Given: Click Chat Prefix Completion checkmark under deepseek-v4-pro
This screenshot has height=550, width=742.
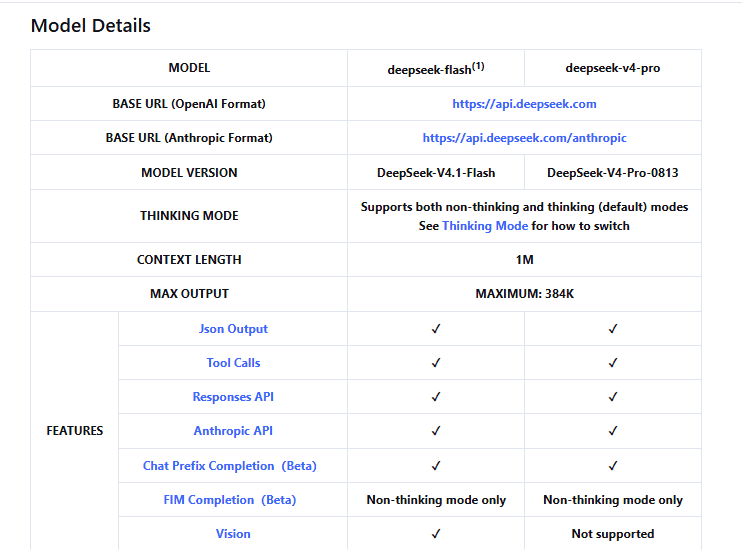Looking at the screenshot, I should (x=613, y=466).
